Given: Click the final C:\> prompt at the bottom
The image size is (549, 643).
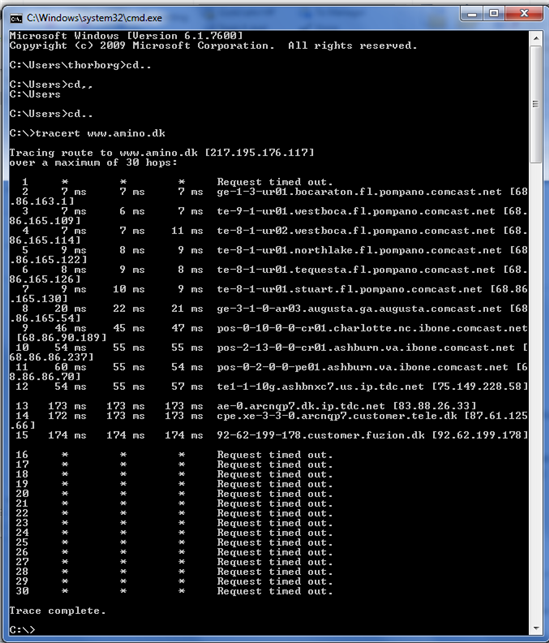Looking at the screenshot, I should [23, 630].
